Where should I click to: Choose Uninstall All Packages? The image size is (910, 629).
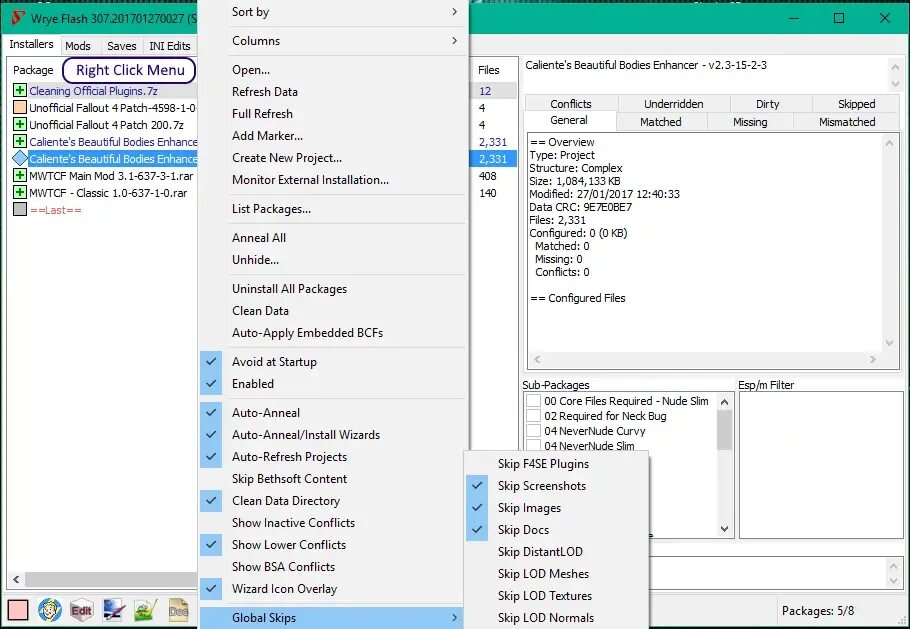[x=333, y=289]
